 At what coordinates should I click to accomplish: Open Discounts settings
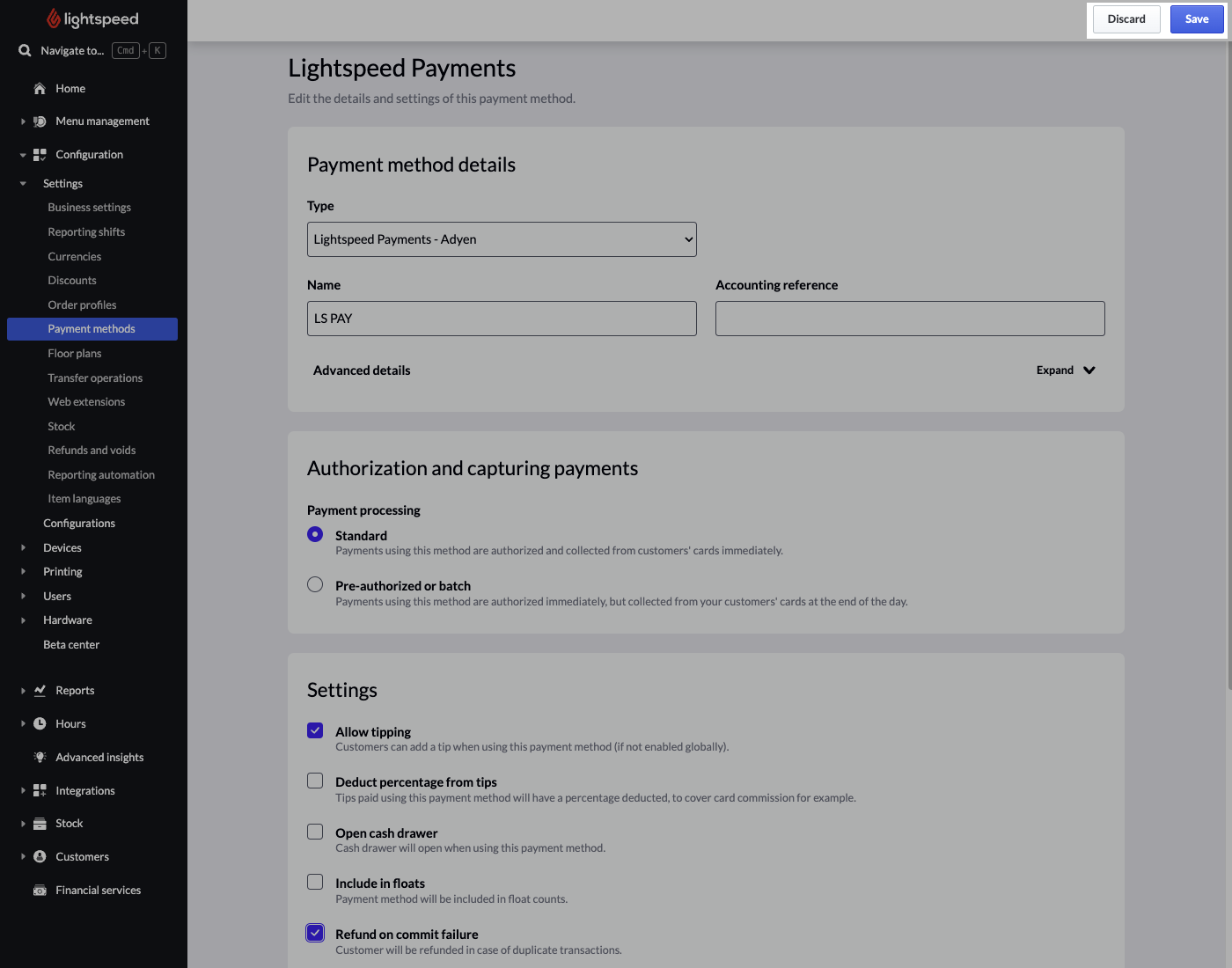(72, 281)
